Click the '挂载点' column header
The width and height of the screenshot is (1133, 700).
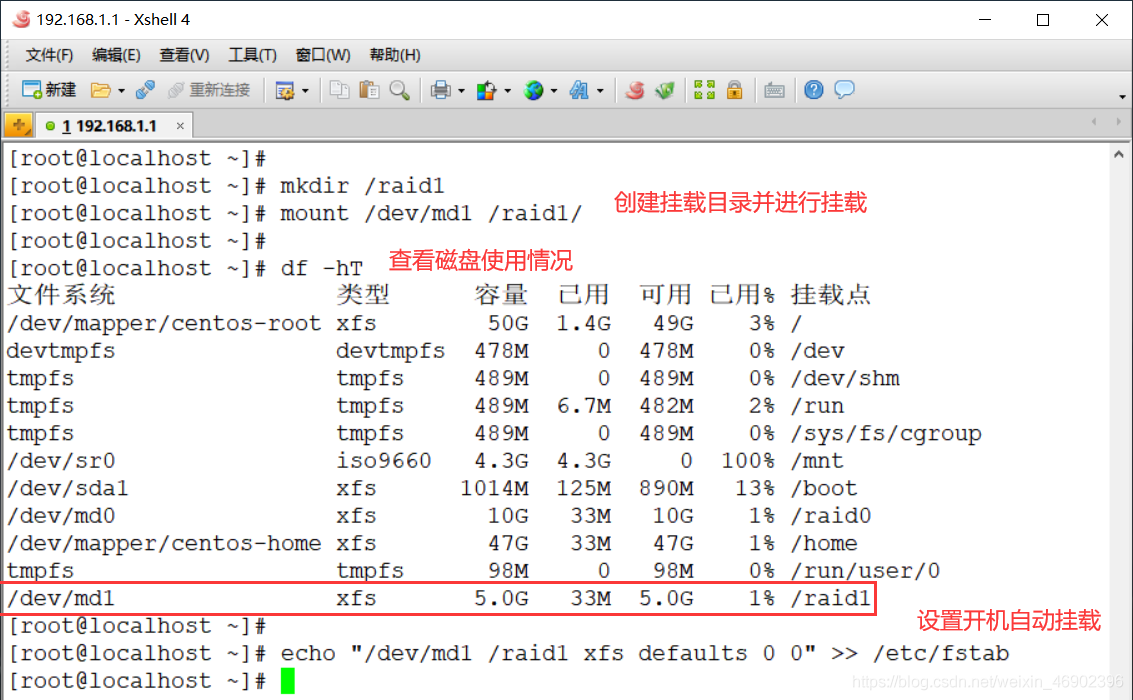pos(830,295)
